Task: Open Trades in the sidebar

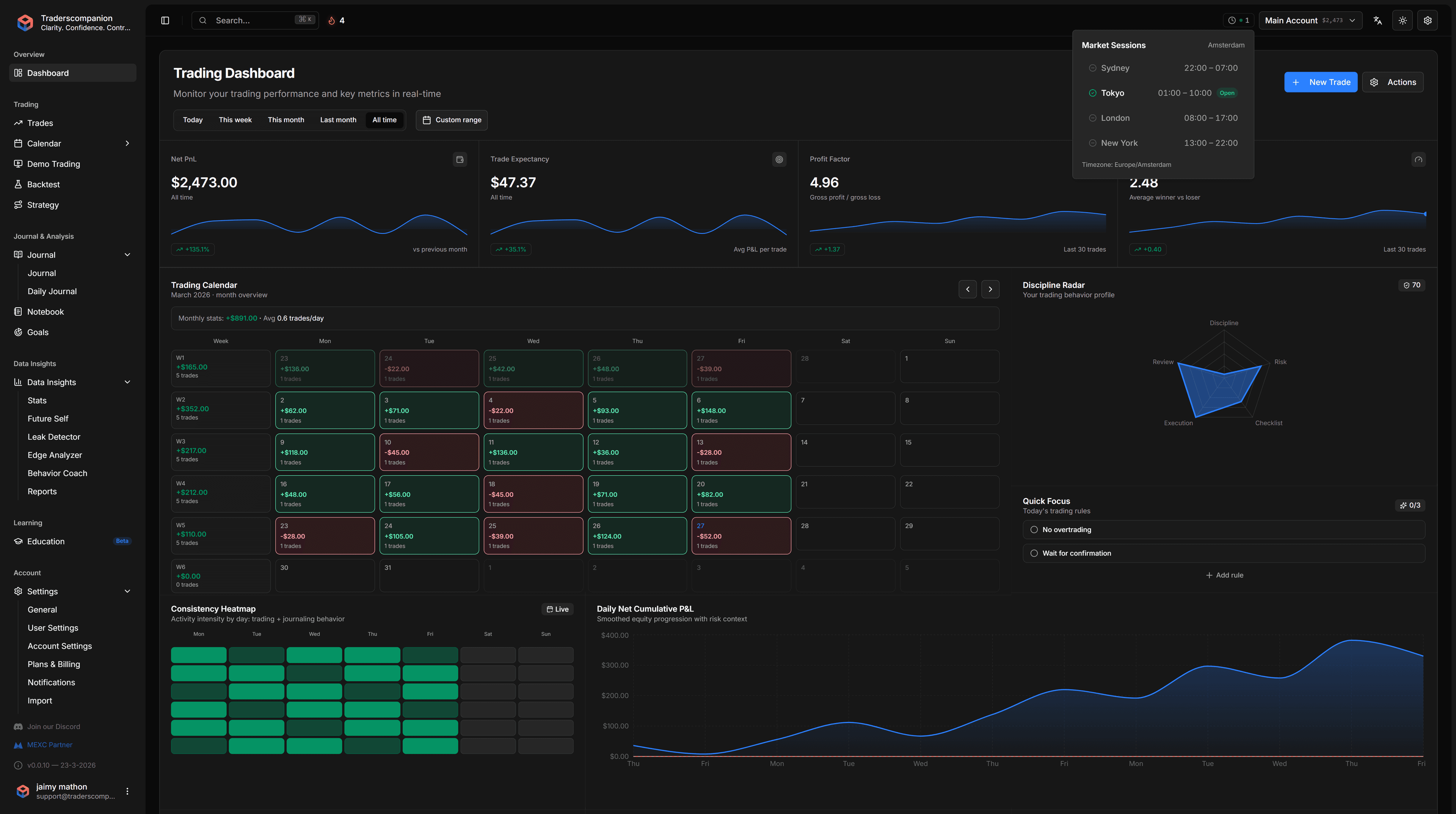Action: 72,122
